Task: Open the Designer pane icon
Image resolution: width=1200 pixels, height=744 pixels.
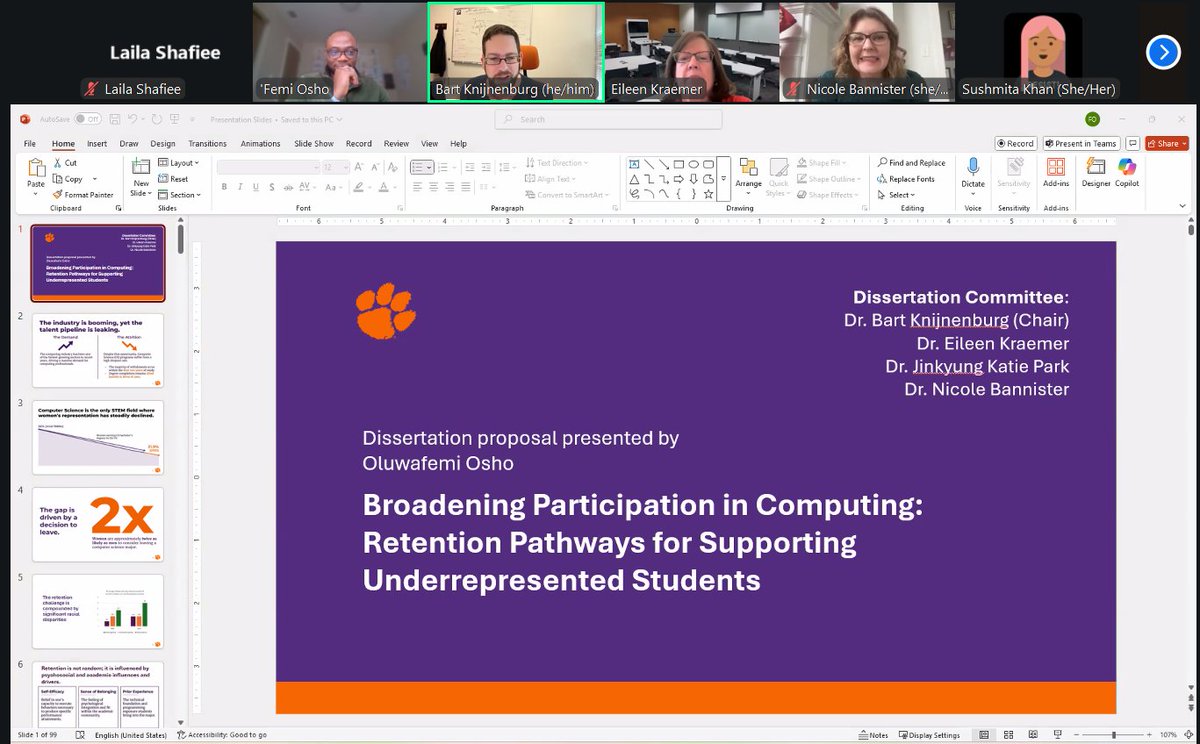Action: pyautogui.click(x=1096, y=167)
